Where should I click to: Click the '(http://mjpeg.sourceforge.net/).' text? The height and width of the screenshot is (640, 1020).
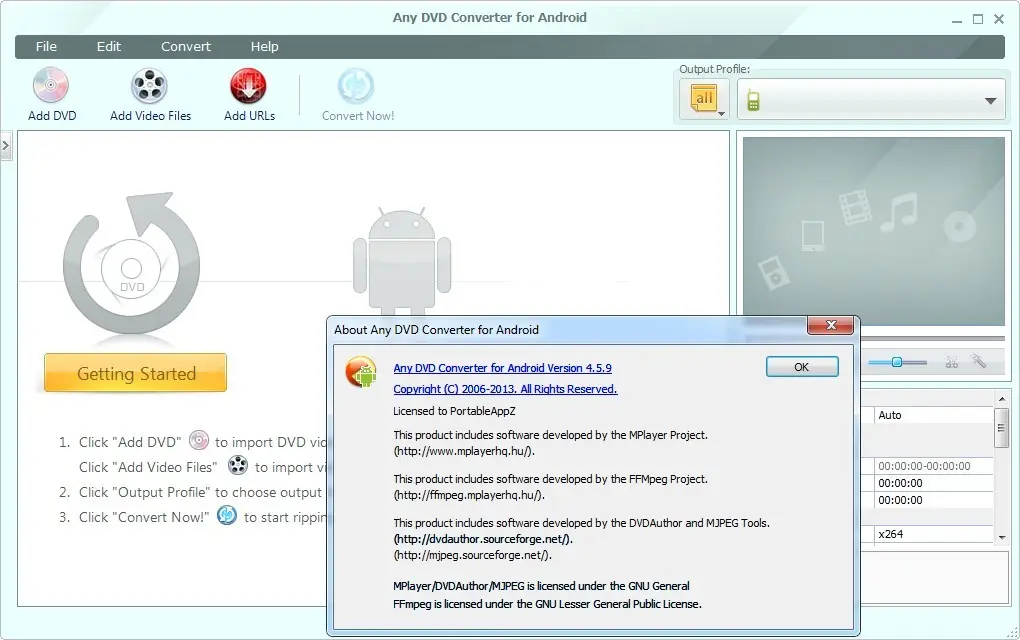coord(472,555)
